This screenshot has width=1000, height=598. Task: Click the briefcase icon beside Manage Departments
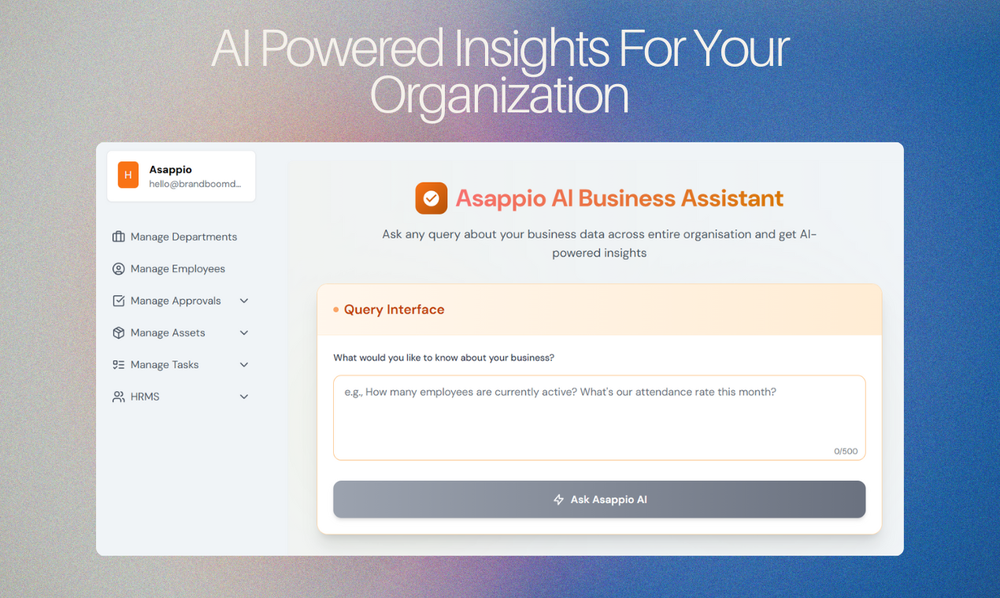(x=119, y=236)
